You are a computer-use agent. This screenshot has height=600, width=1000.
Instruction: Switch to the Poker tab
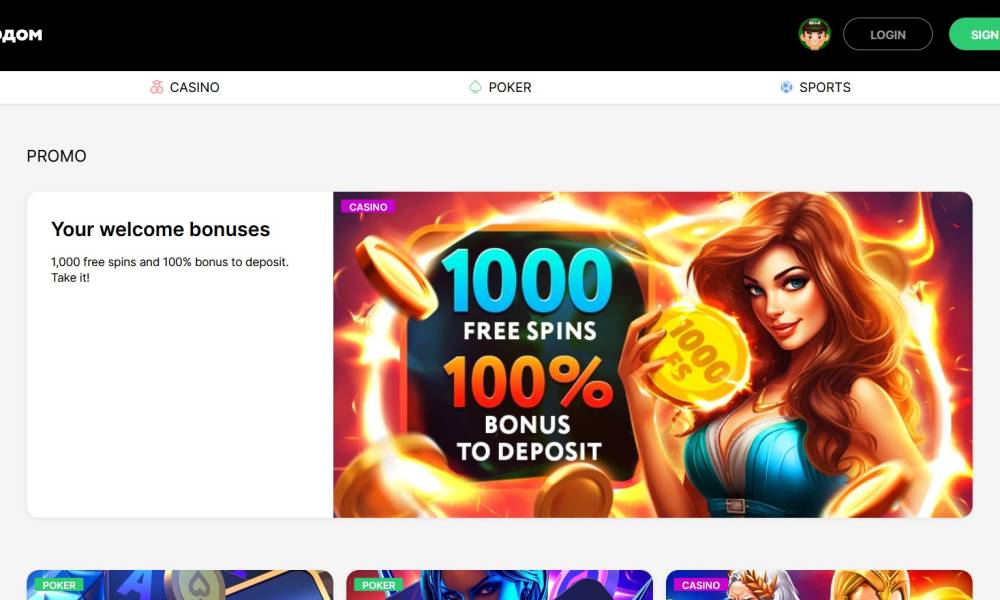(x=500, y=87)
